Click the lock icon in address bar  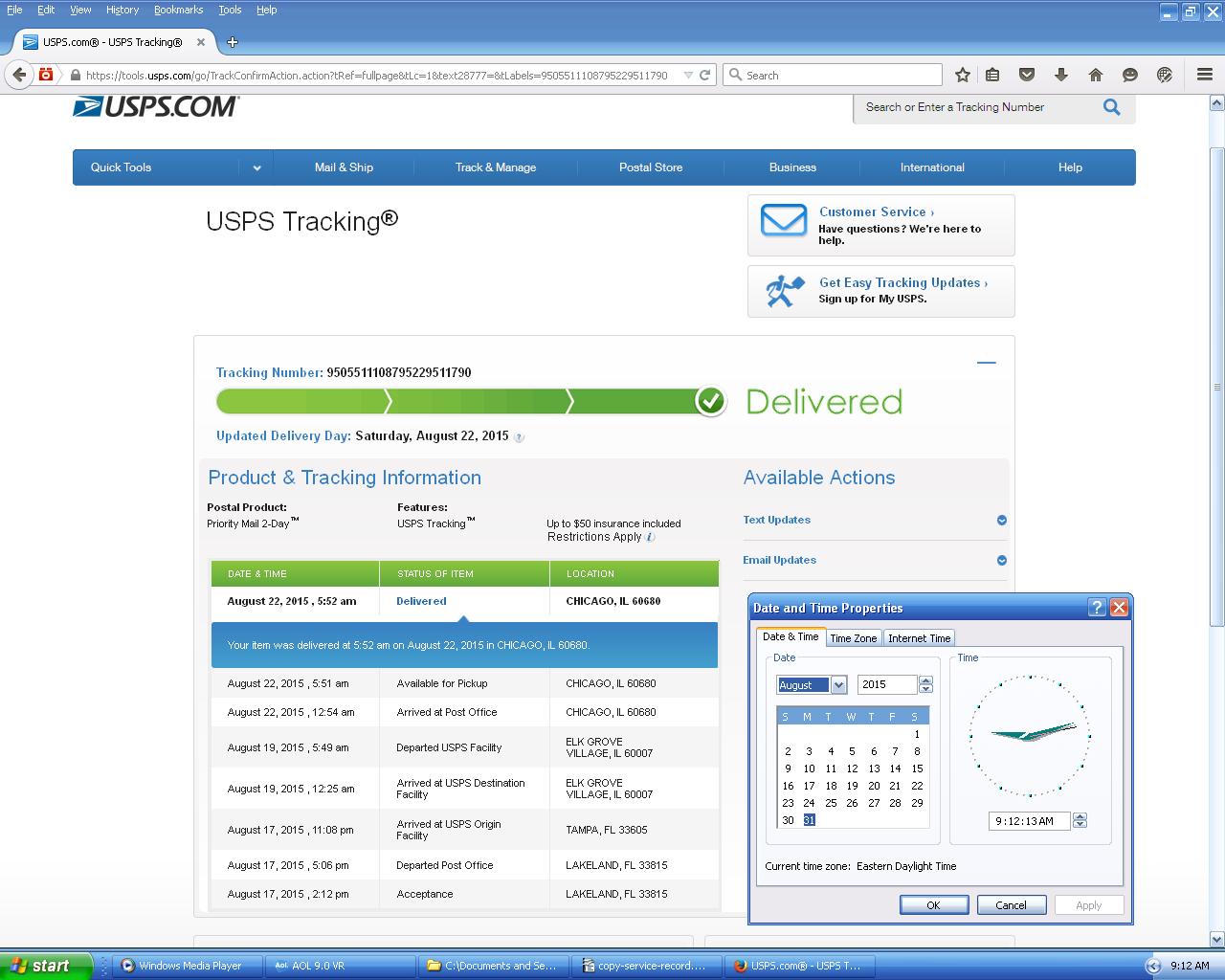click(x=76, y=75)
